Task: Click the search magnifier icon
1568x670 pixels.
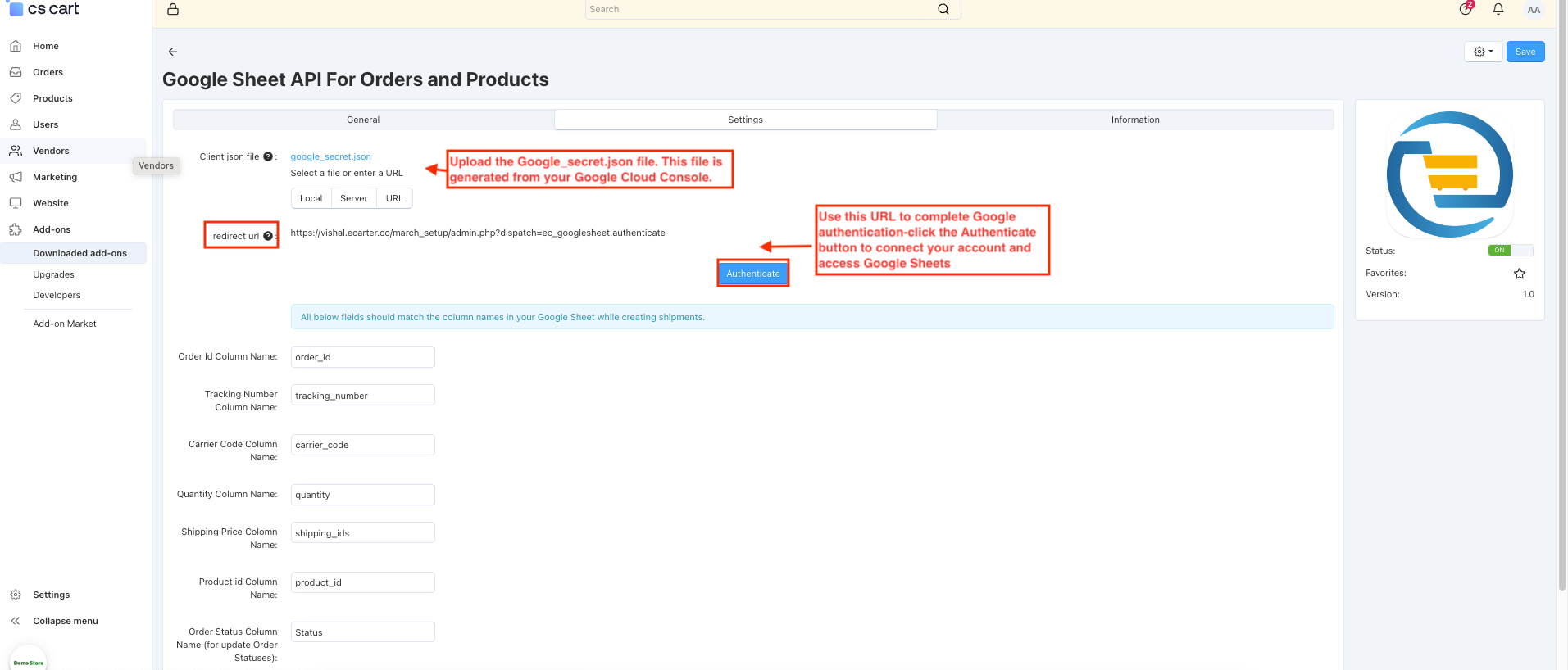Action: coord(943,9)
